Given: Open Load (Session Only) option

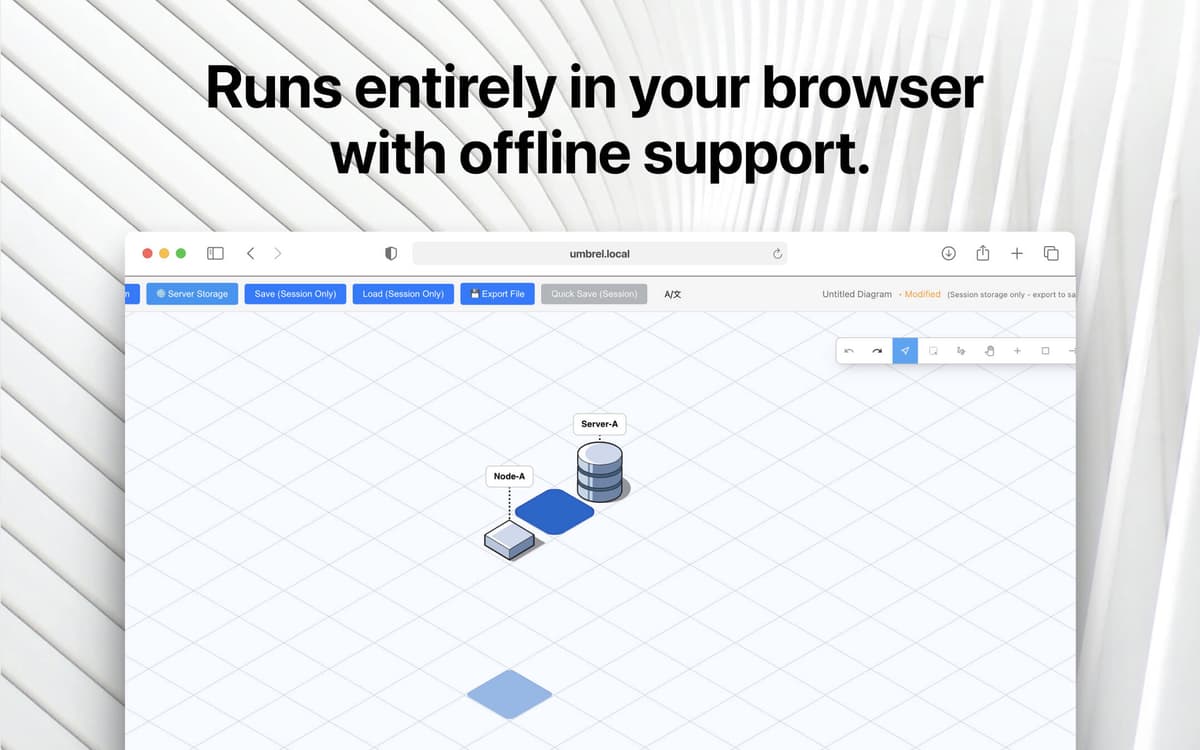Looking at the screenshot, I should 403,293.
